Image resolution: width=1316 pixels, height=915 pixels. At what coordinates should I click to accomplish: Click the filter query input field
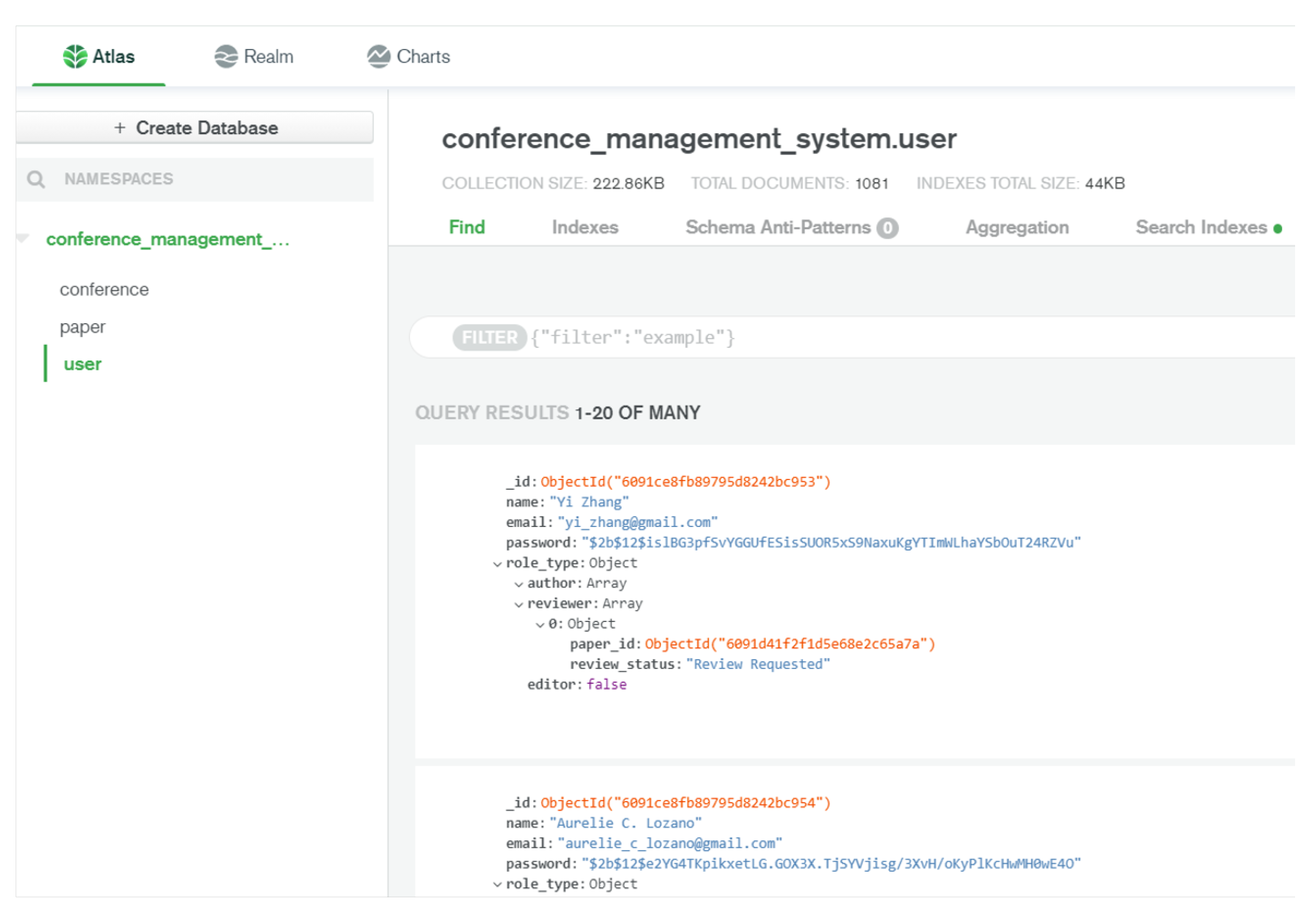853,337
